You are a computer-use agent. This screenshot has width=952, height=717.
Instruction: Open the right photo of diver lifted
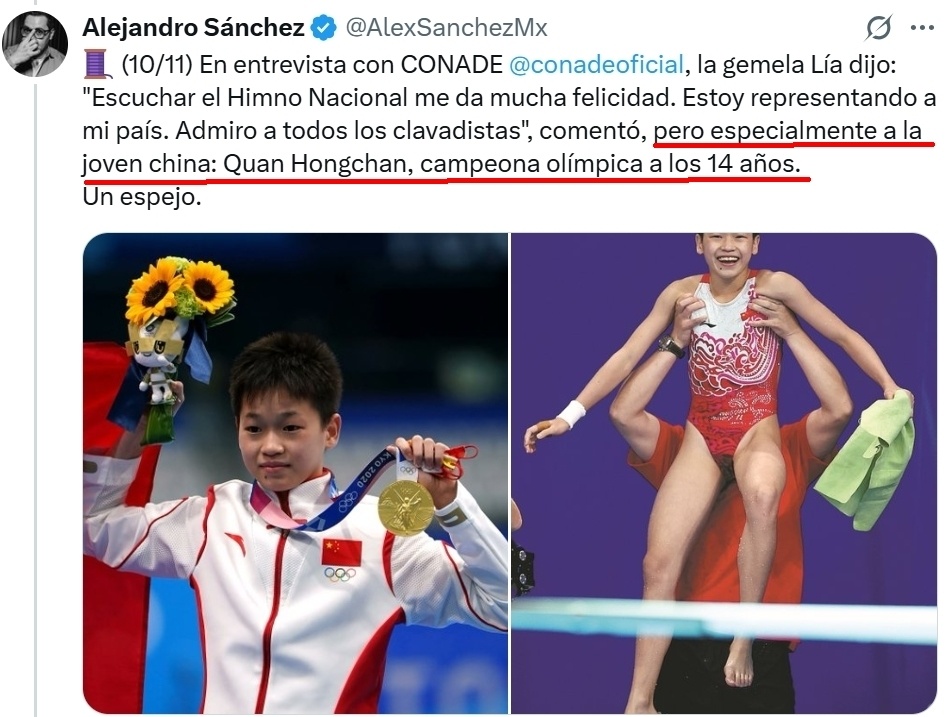[x=724, y=473]
